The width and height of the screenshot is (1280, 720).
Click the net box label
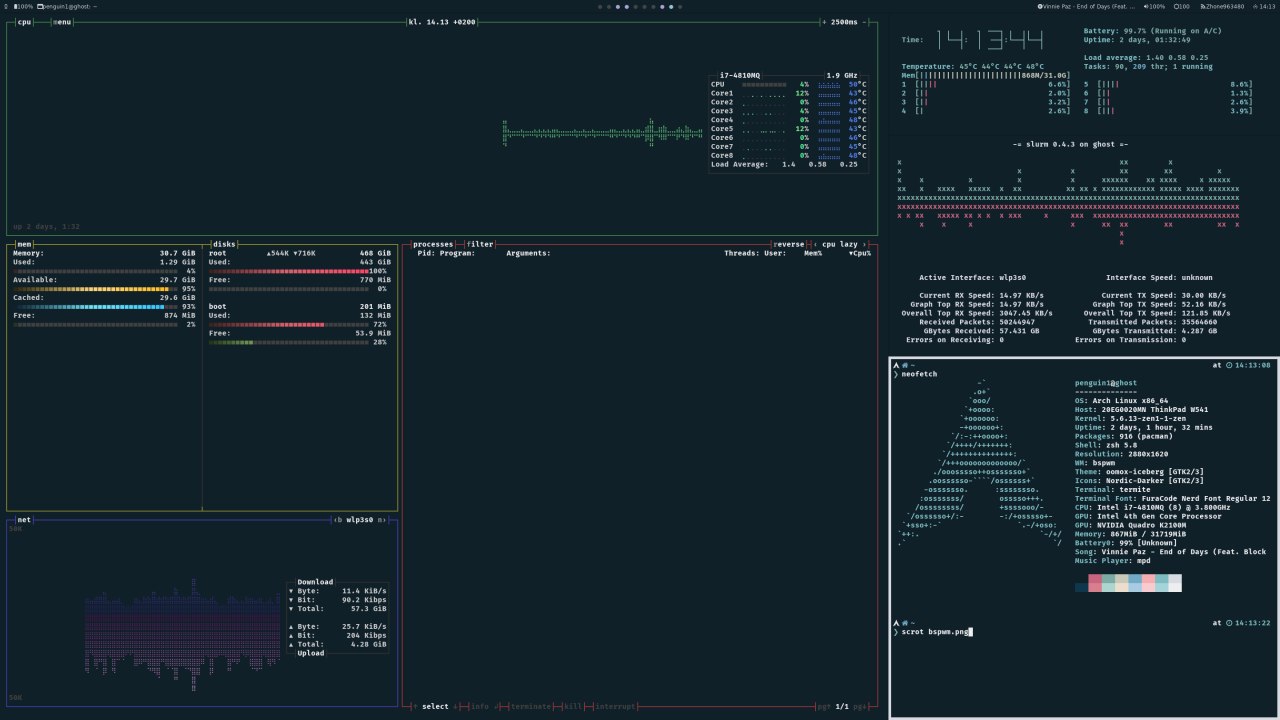click(24, 520)
